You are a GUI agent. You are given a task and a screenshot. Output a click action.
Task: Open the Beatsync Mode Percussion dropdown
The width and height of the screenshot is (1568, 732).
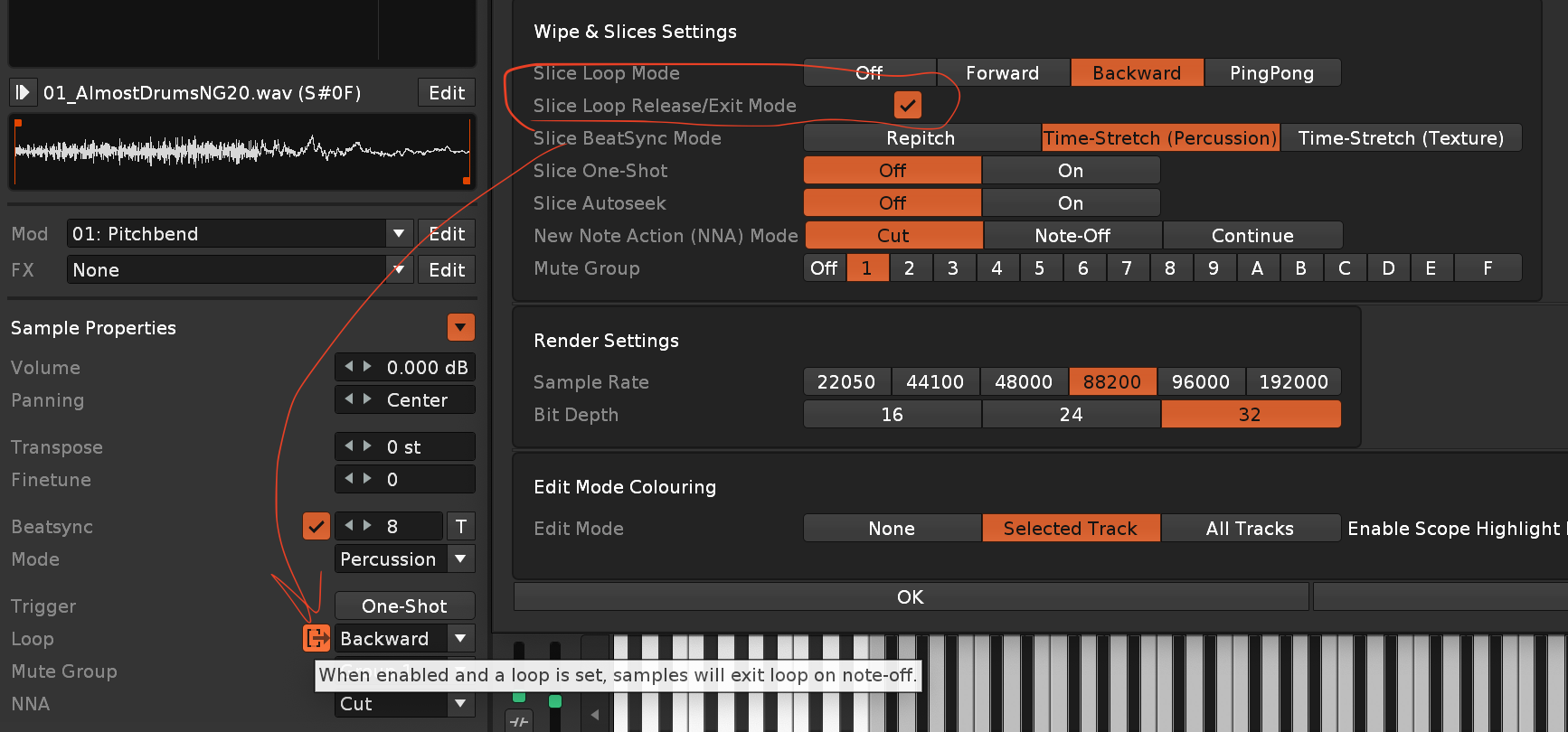click(460, 558)
